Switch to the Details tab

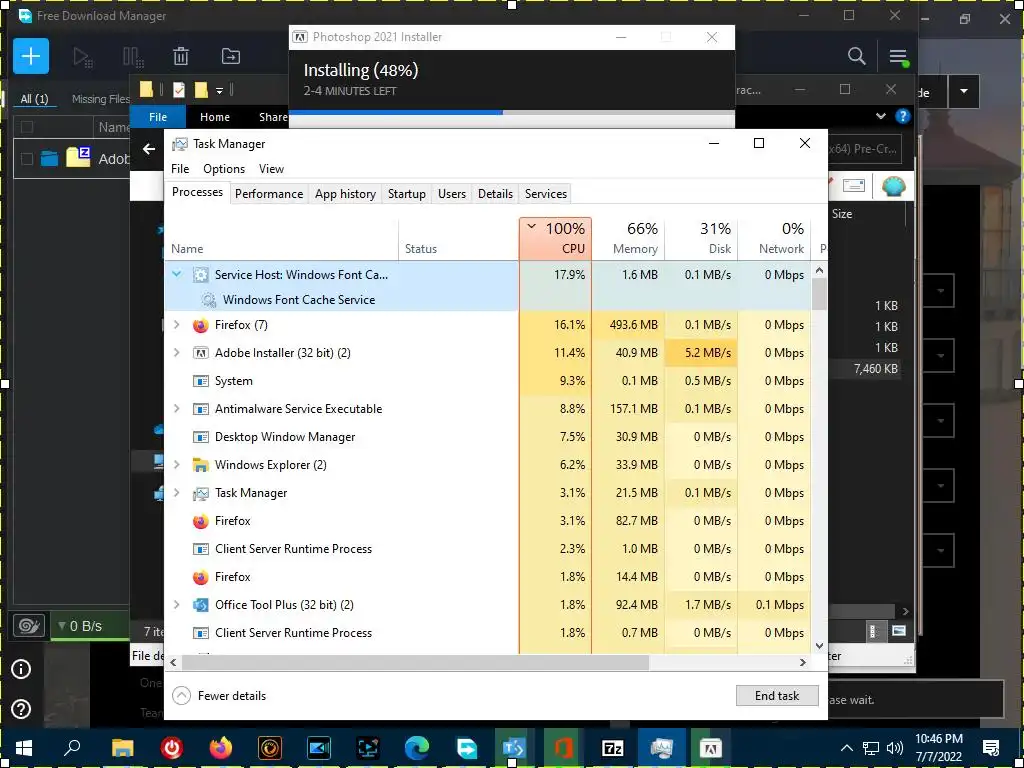click(x=495, y=193)
